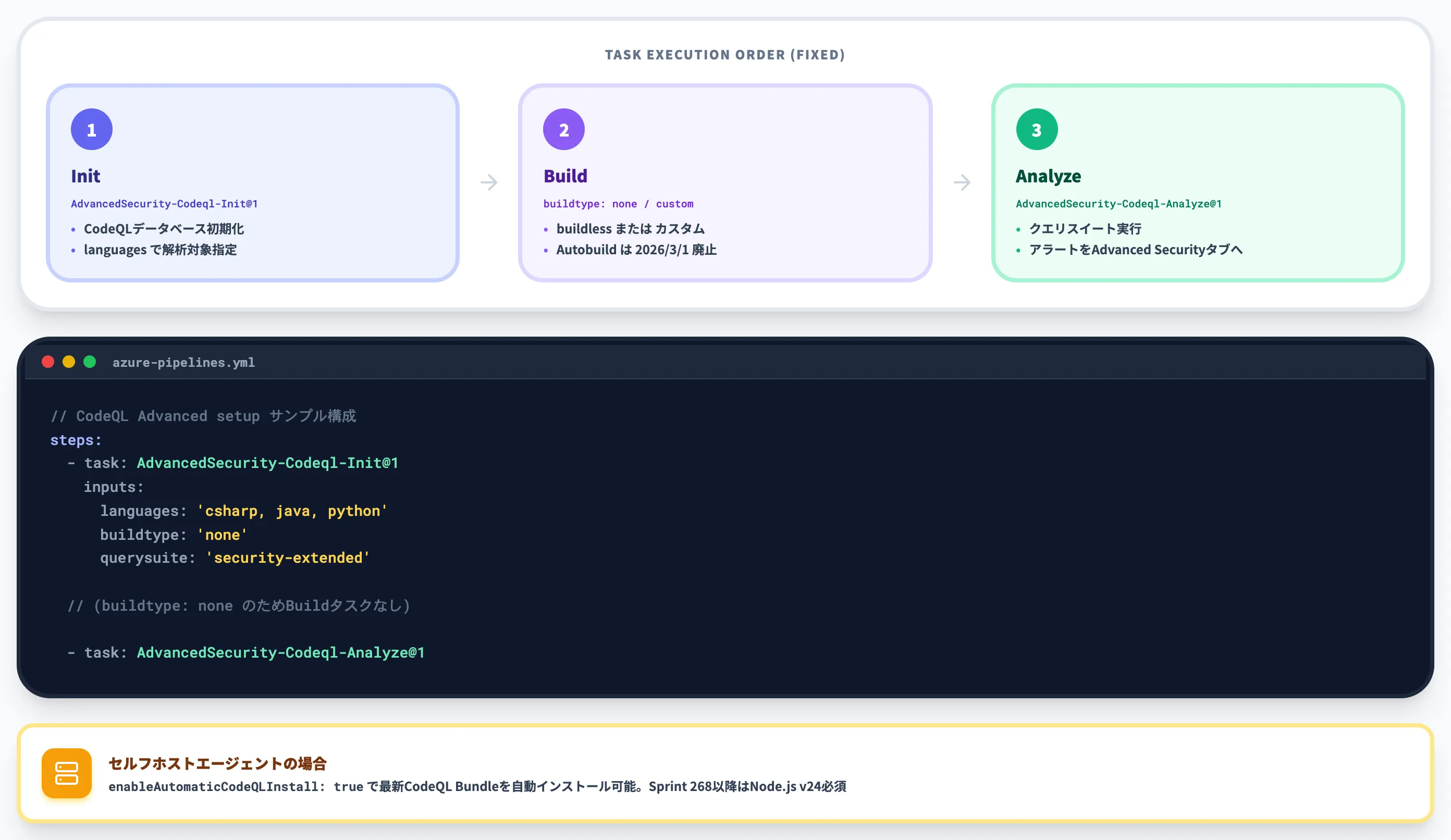Click the 'buildless または カスタム' bullet
Viewport: 1451px width, 840px height.
point(631,229)
